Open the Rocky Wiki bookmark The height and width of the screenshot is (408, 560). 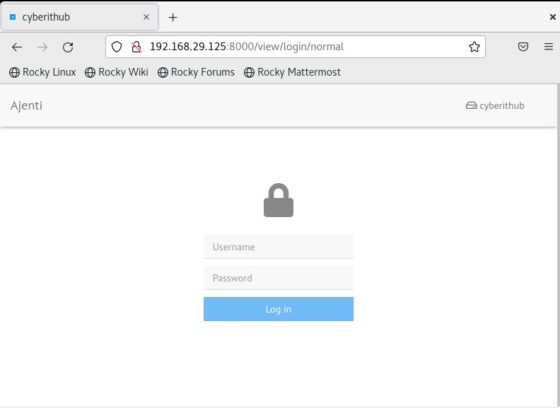point(116,72)
